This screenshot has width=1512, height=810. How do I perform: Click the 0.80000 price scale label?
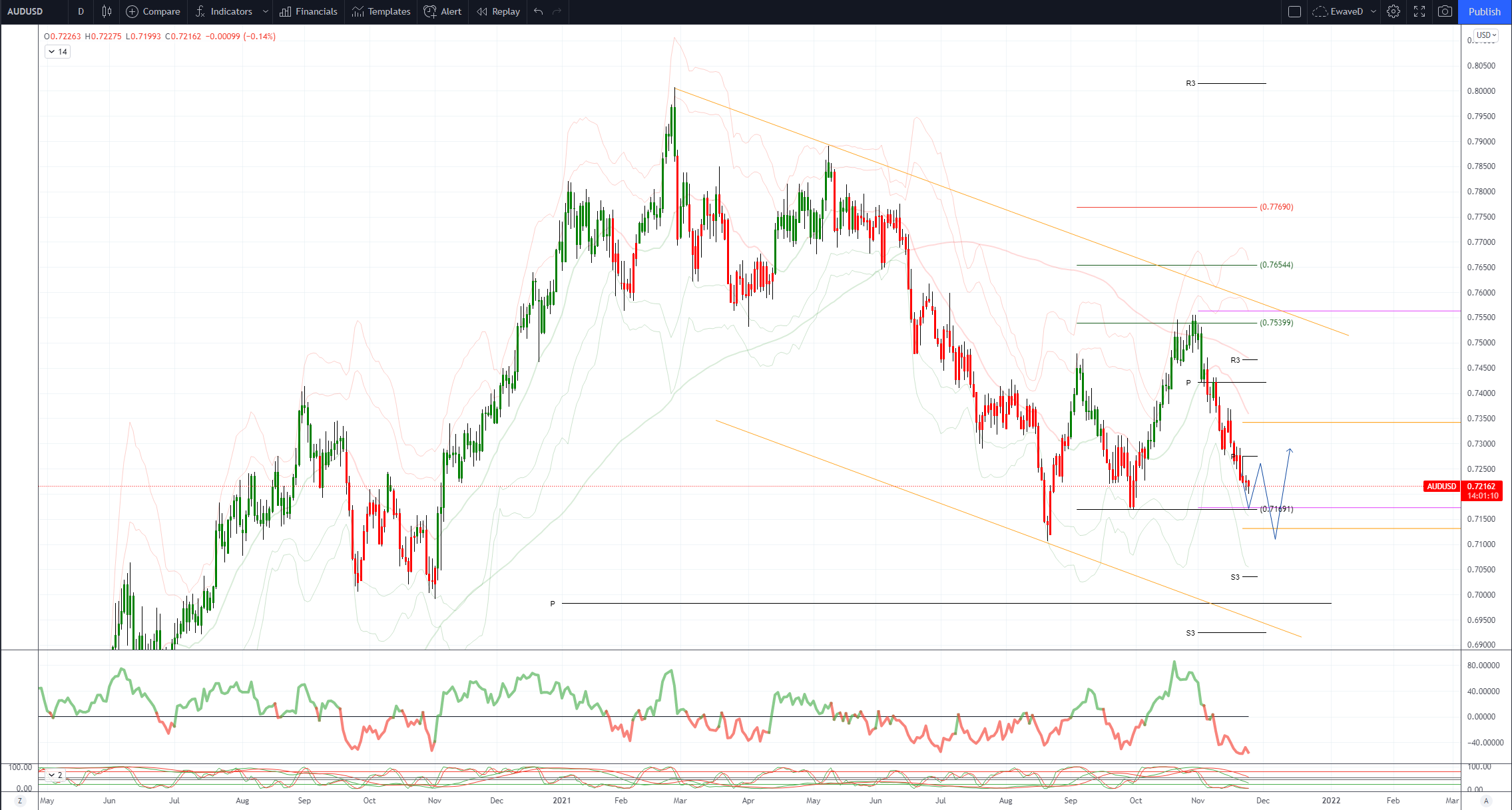pyautogui.click(x=1481, y=91)
